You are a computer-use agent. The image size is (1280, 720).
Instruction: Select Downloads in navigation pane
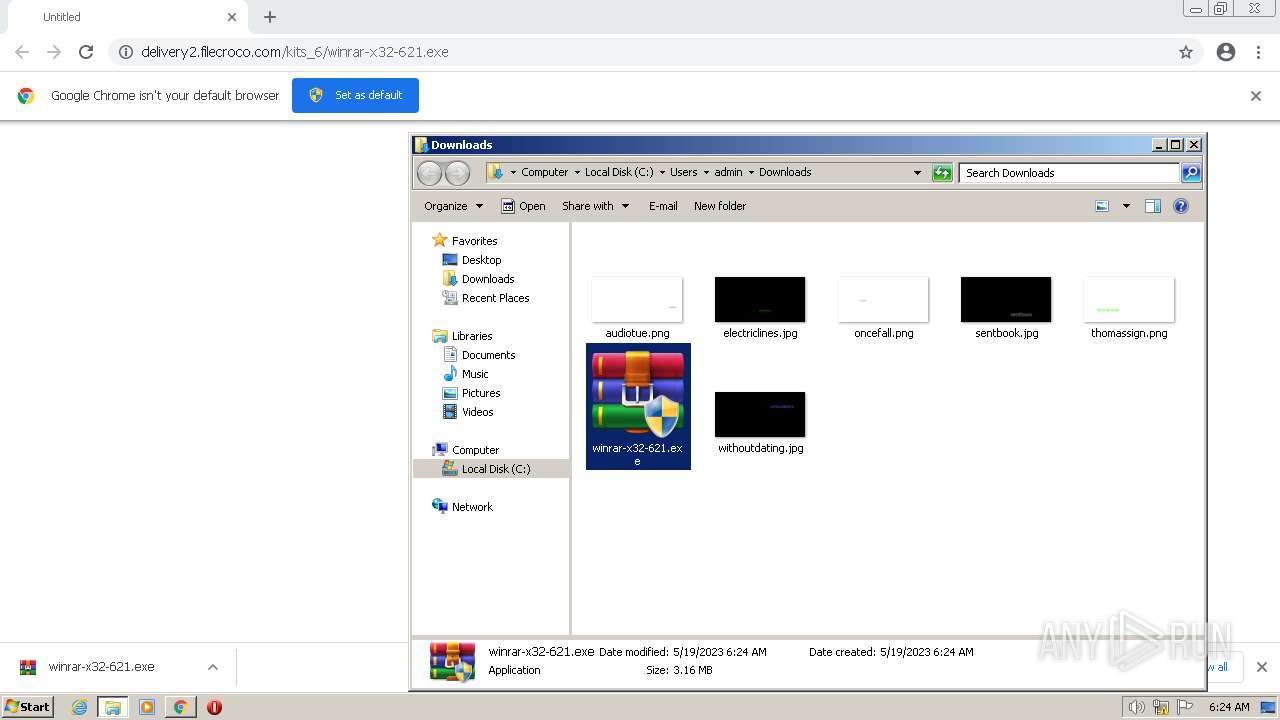point(488,279)
